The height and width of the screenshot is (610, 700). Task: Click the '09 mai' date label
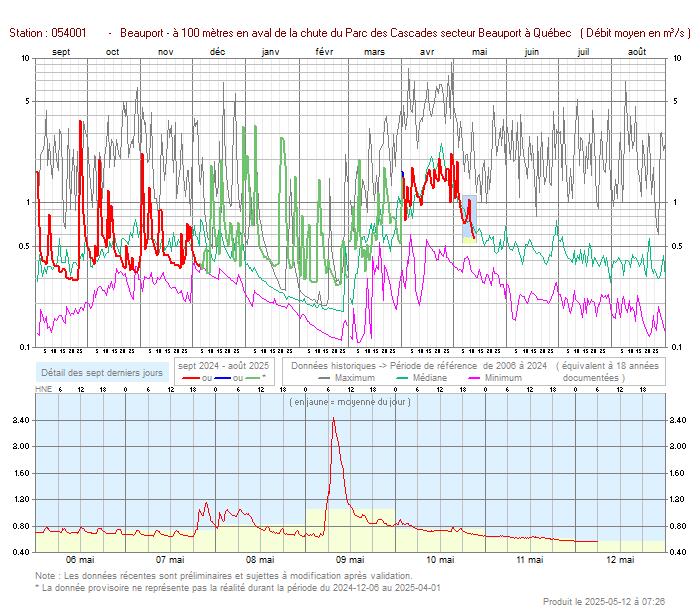[350, 560]
